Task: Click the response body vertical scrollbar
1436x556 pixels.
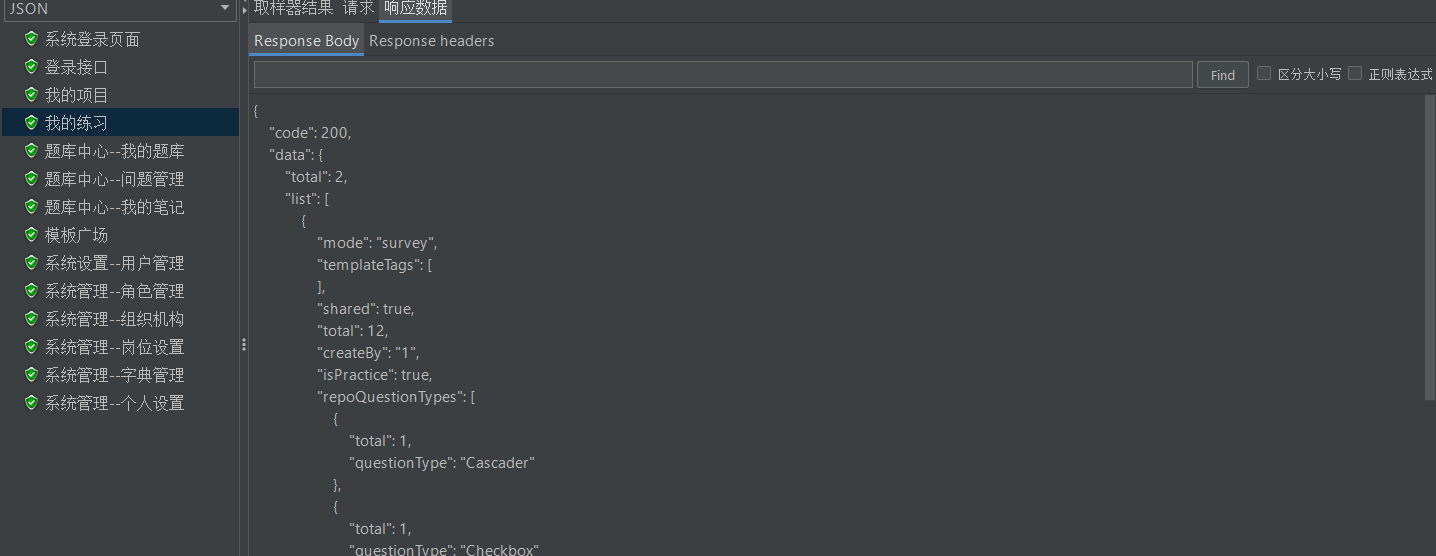Action: click(1430, 248)
